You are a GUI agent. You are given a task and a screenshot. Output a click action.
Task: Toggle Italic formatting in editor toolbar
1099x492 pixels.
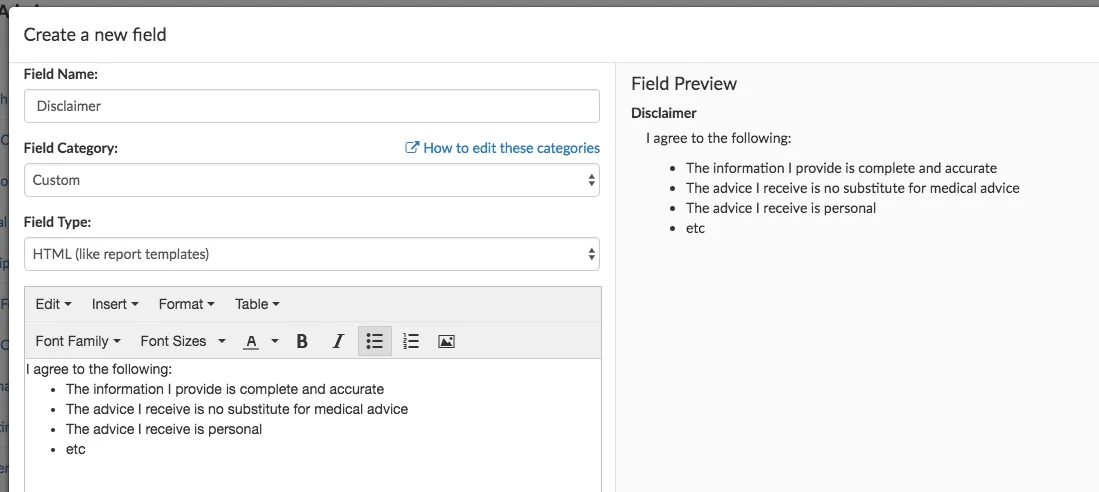[338, 341]
